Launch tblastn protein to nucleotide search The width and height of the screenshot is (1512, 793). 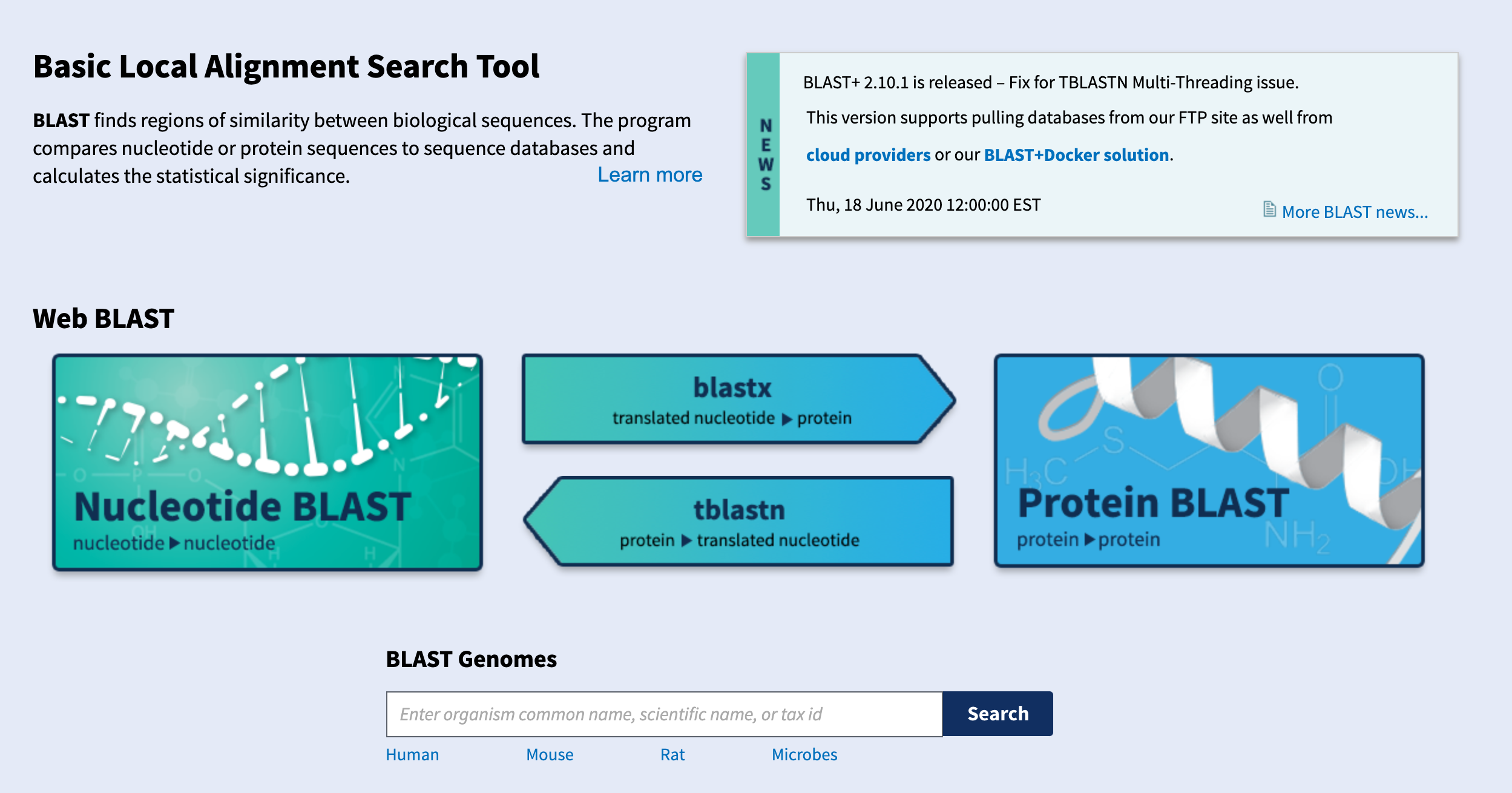point(738,521)
